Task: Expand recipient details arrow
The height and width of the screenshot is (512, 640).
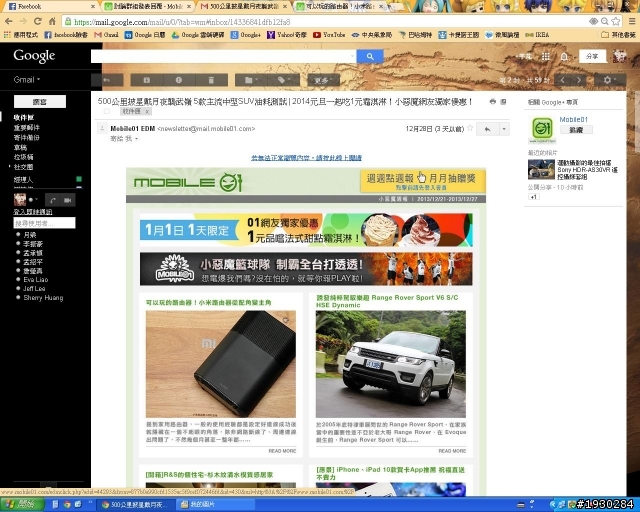Action: tap(136, 139)
